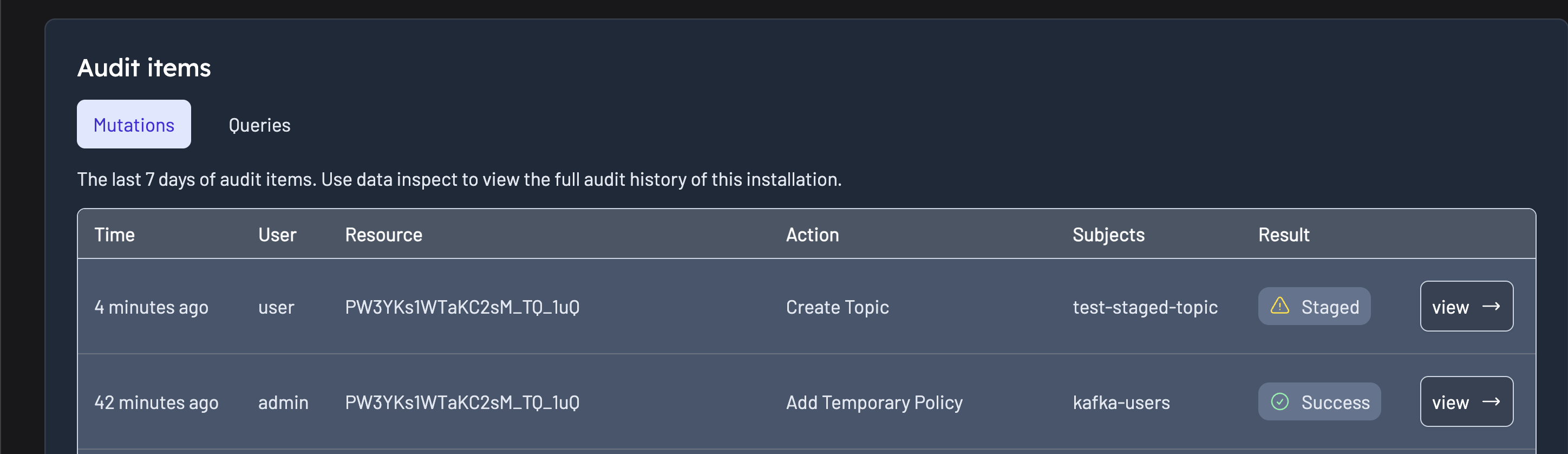Select the Add Temporary Policy action text
Image resolution: width=1568 pixels, height=454 pixels.
[874, 402]
